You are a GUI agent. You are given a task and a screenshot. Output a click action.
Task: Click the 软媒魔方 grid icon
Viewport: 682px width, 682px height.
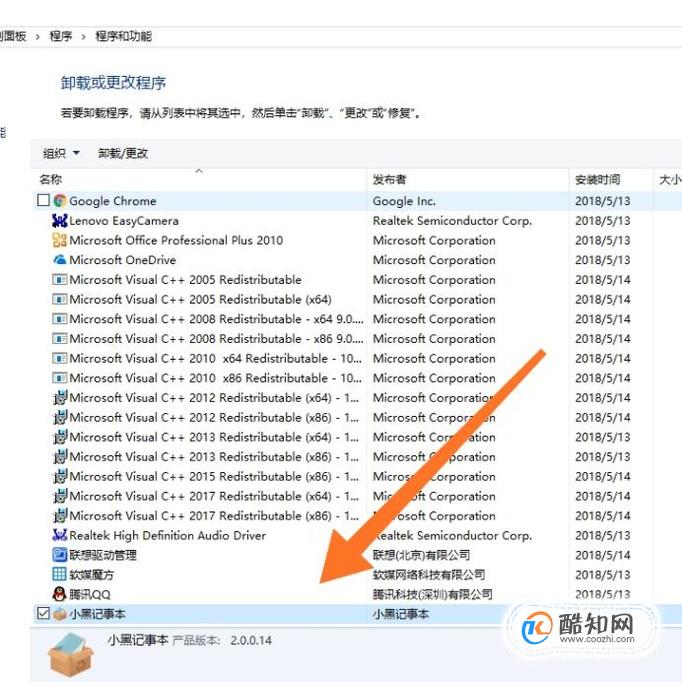[60, 574]
